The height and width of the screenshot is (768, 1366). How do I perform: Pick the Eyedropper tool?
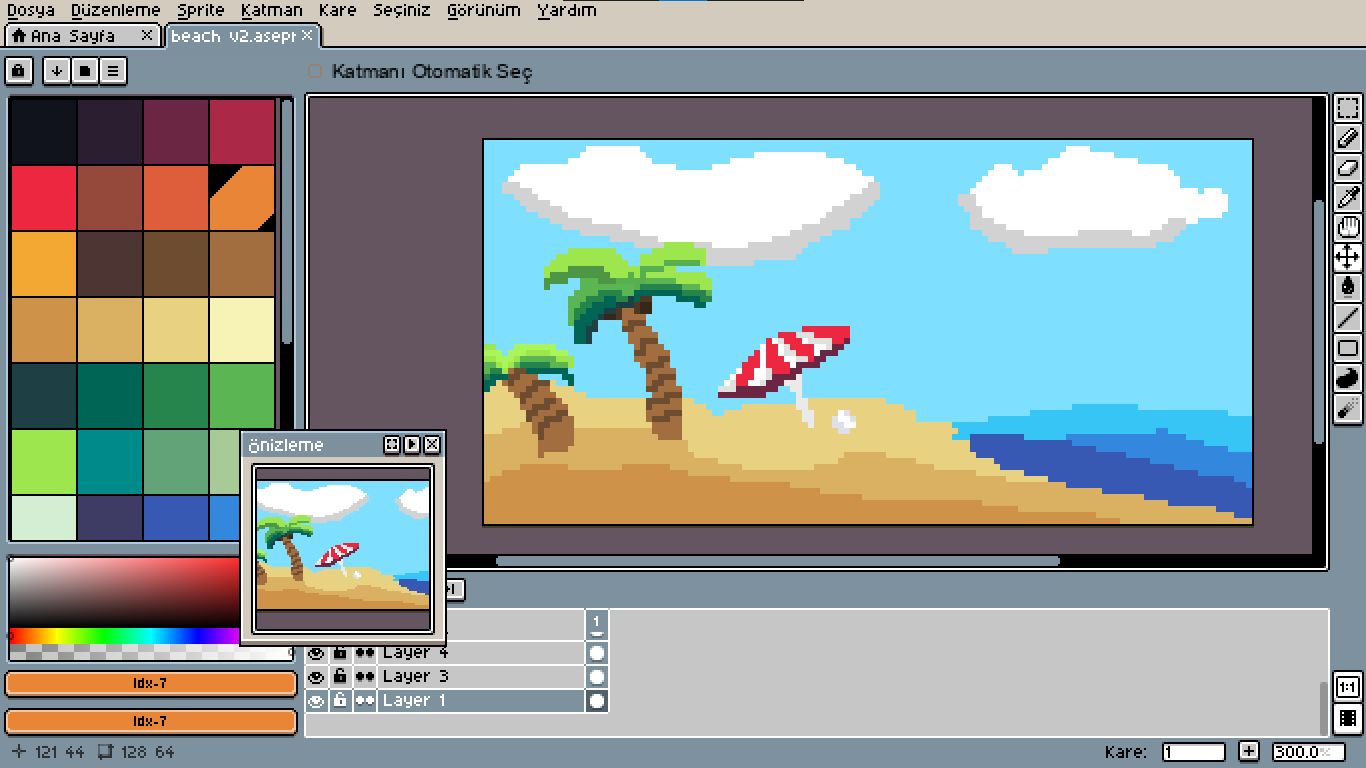1347,198
